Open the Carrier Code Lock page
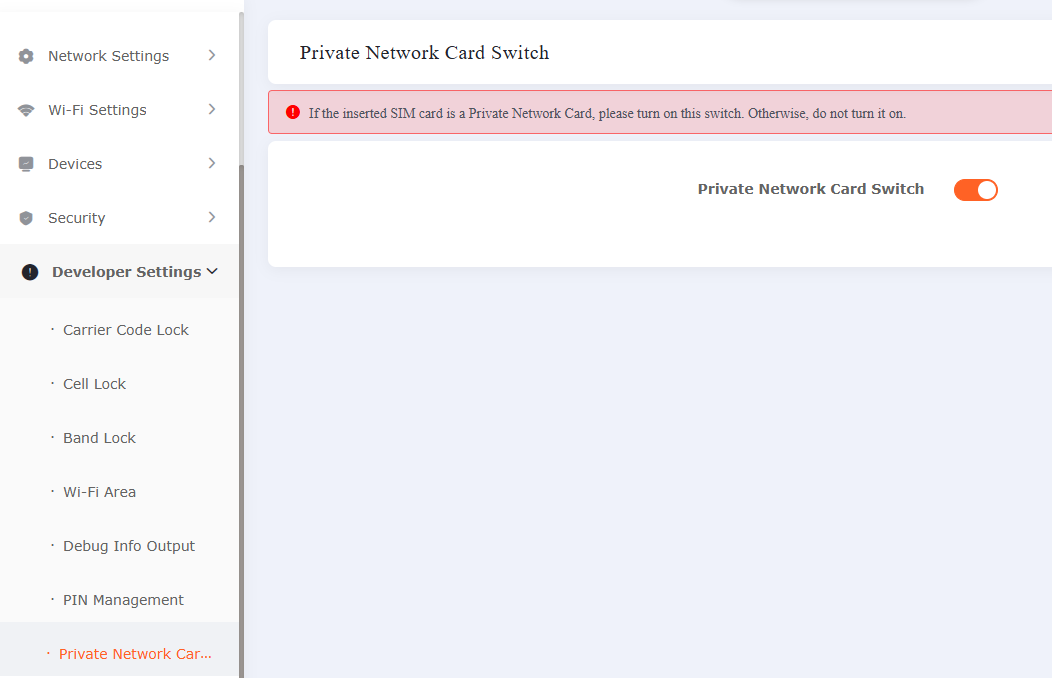This screenshot has height=678, width=1052. (x=125, y=330)
